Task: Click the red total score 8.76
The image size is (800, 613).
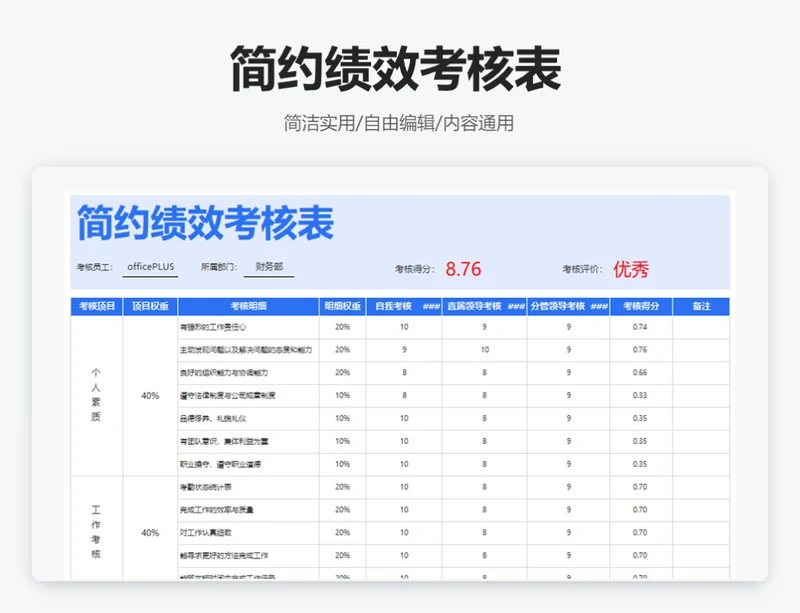Action: pyautogui.click(x=463, y=269)
